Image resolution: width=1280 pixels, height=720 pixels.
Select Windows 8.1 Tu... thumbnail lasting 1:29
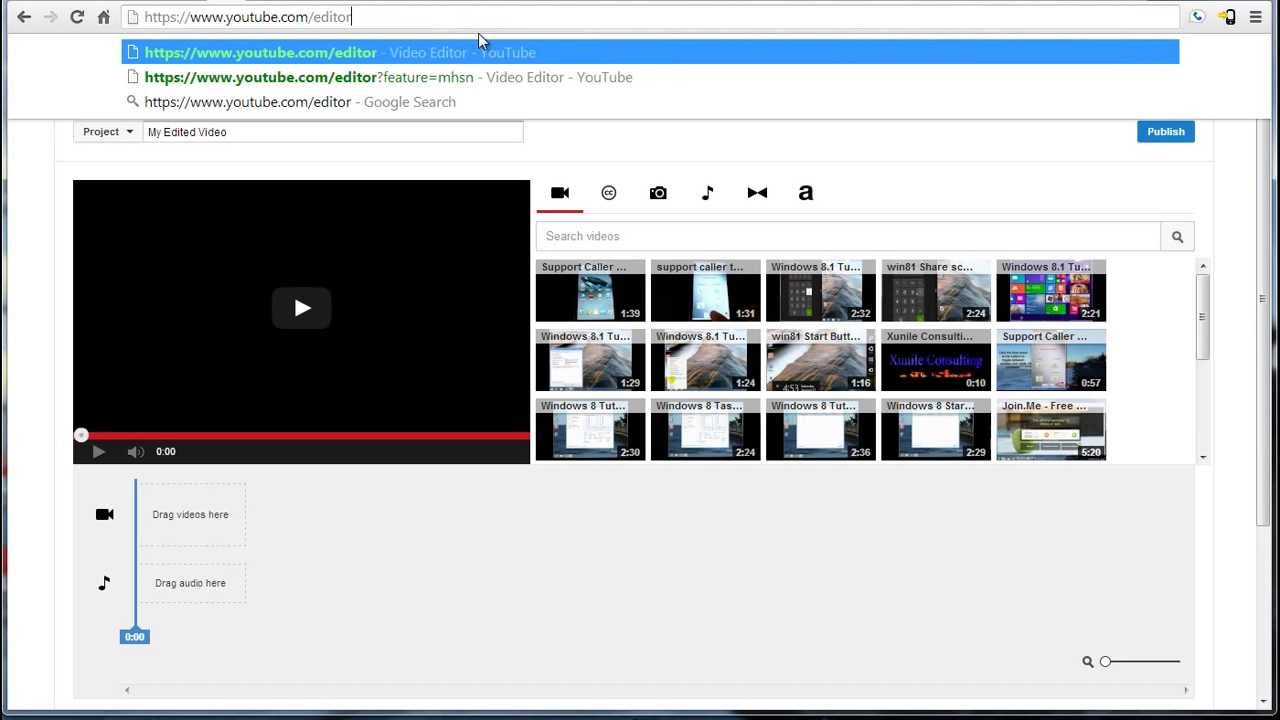[590, 360]
